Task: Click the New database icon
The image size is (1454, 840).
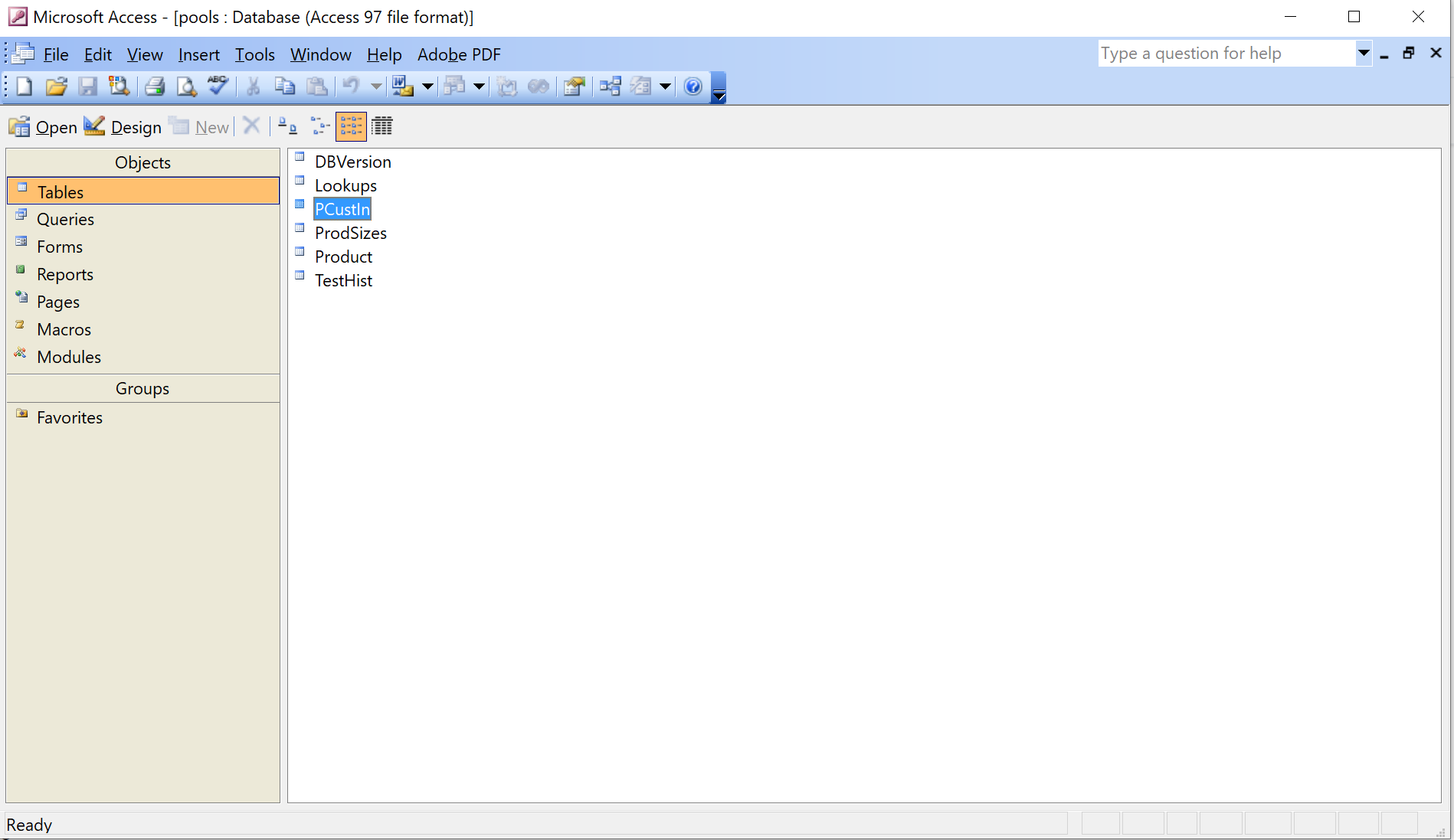Action: coord(25,87)
